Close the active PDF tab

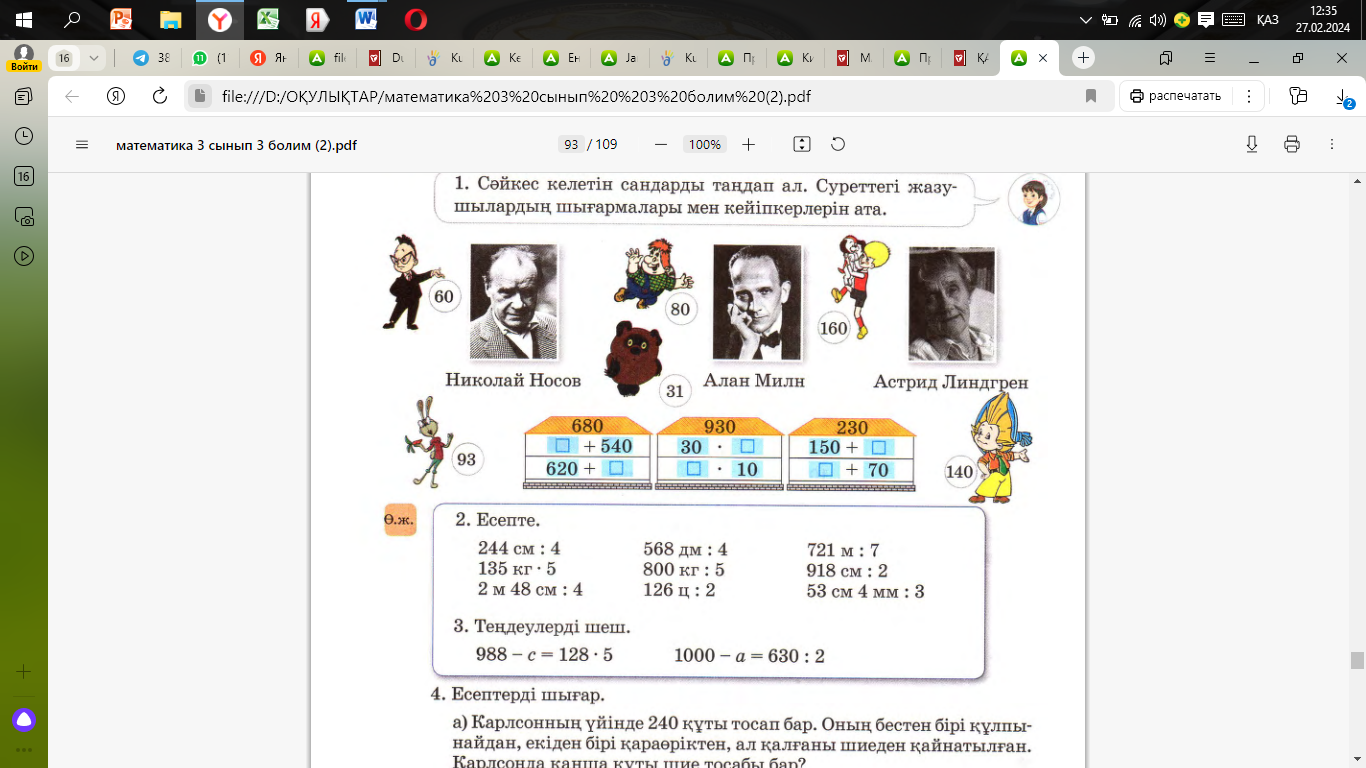(x=1043, y=58)
